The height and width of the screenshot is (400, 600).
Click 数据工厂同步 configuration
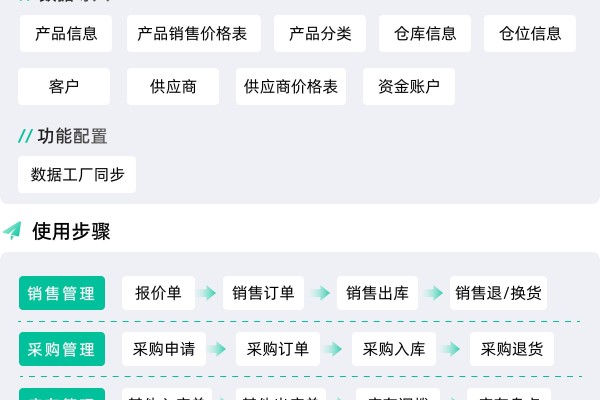77,175
